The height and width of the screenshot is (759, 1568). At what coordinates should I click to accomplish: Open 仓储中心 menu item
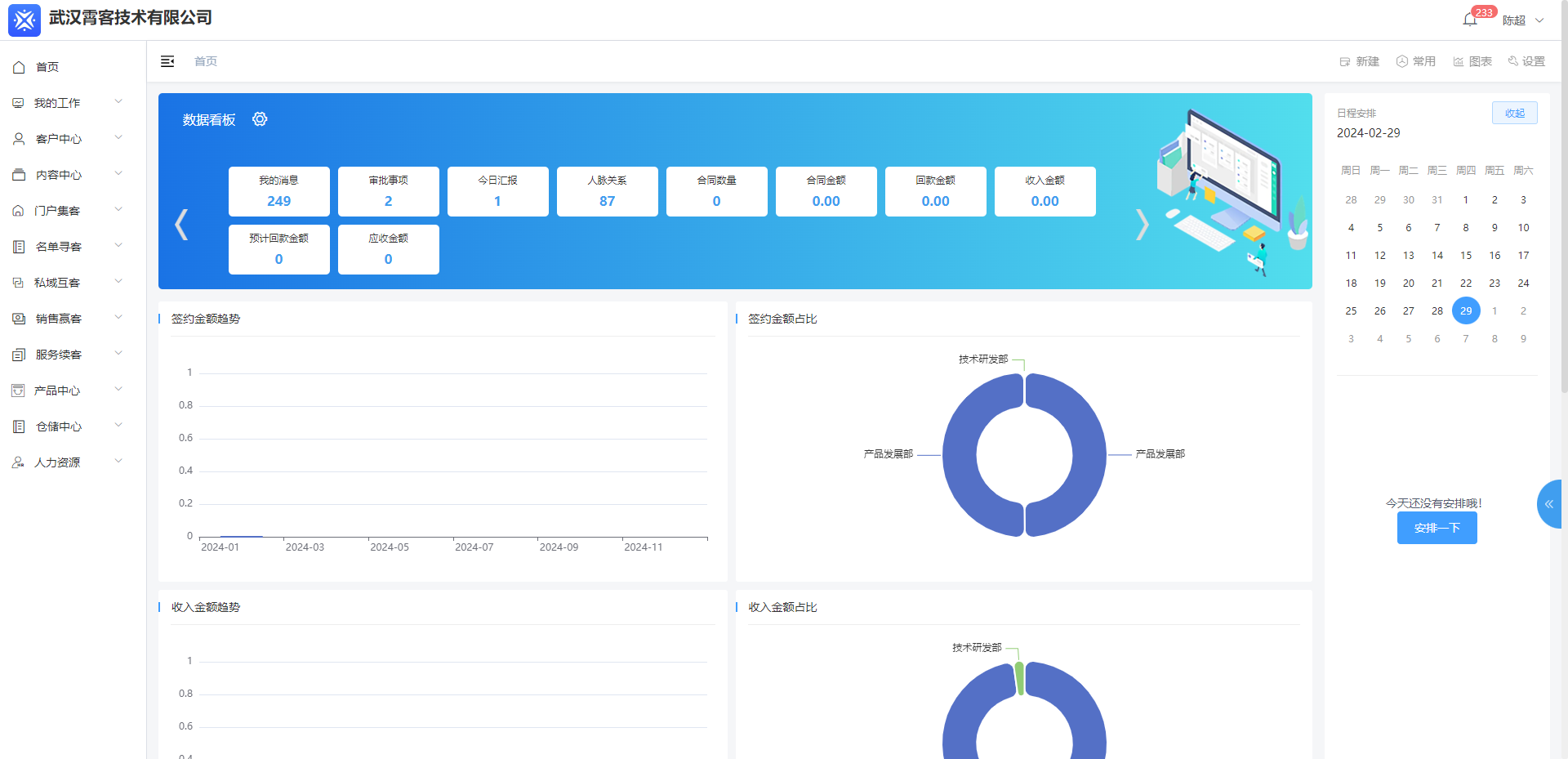[73, 426]
